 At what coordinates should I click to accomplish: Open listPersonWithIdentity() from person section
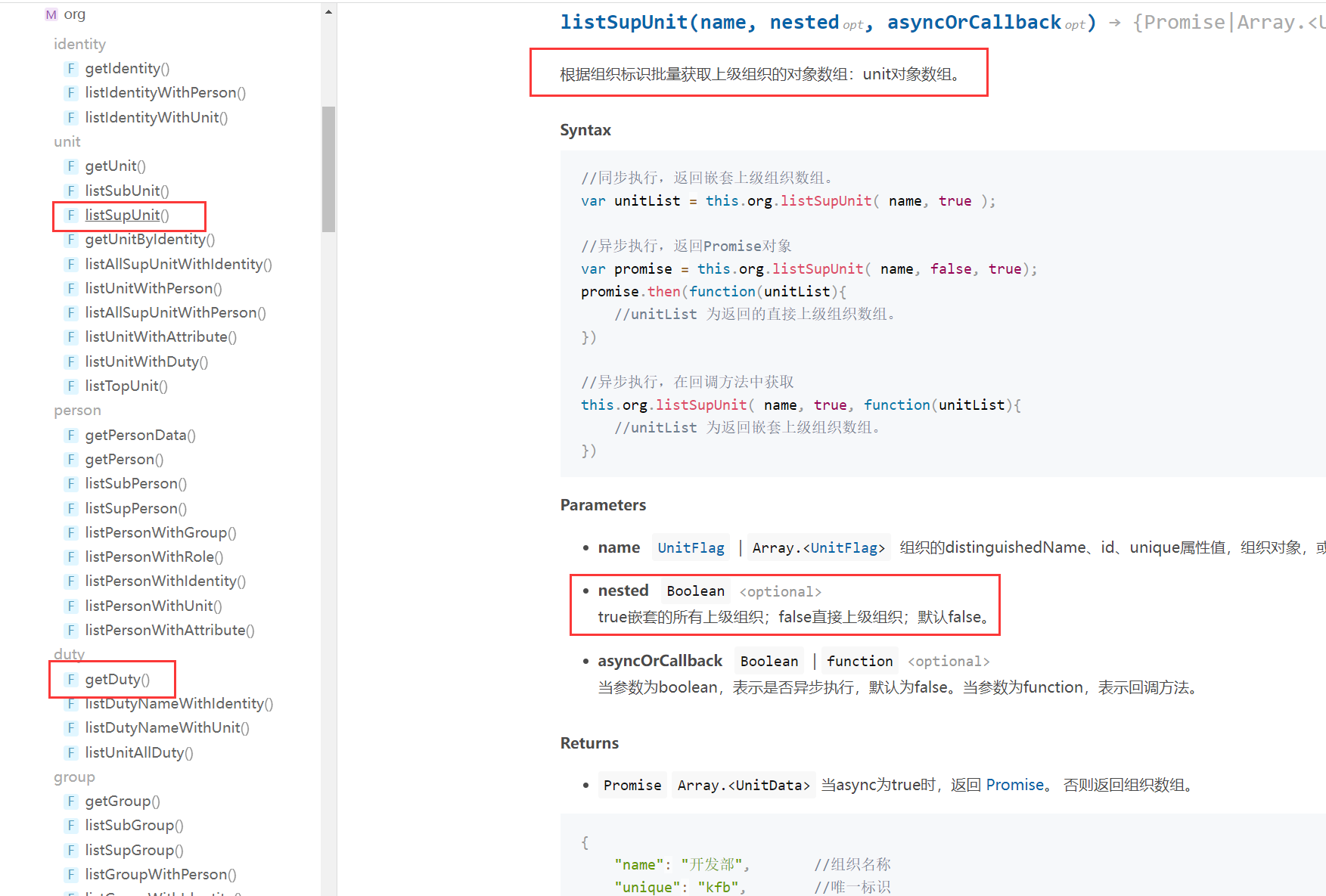point(165,581)
